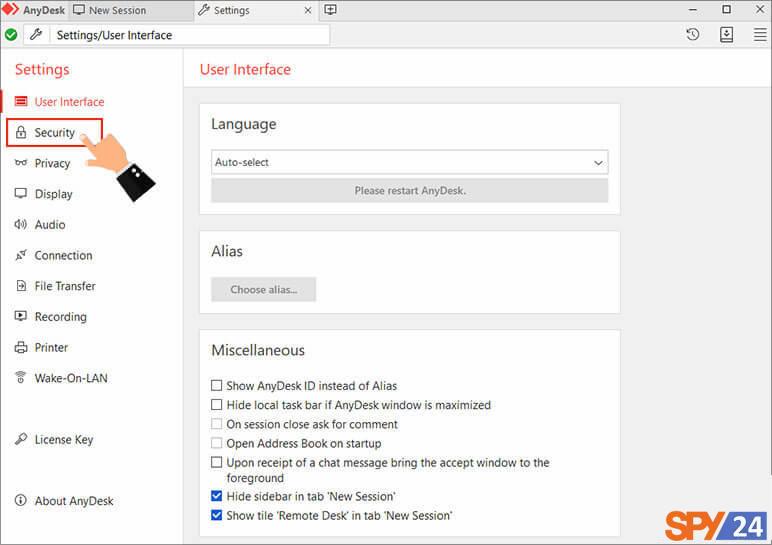Uncheck Hide sidebar in tab 'New Session'

pos(216,495)
